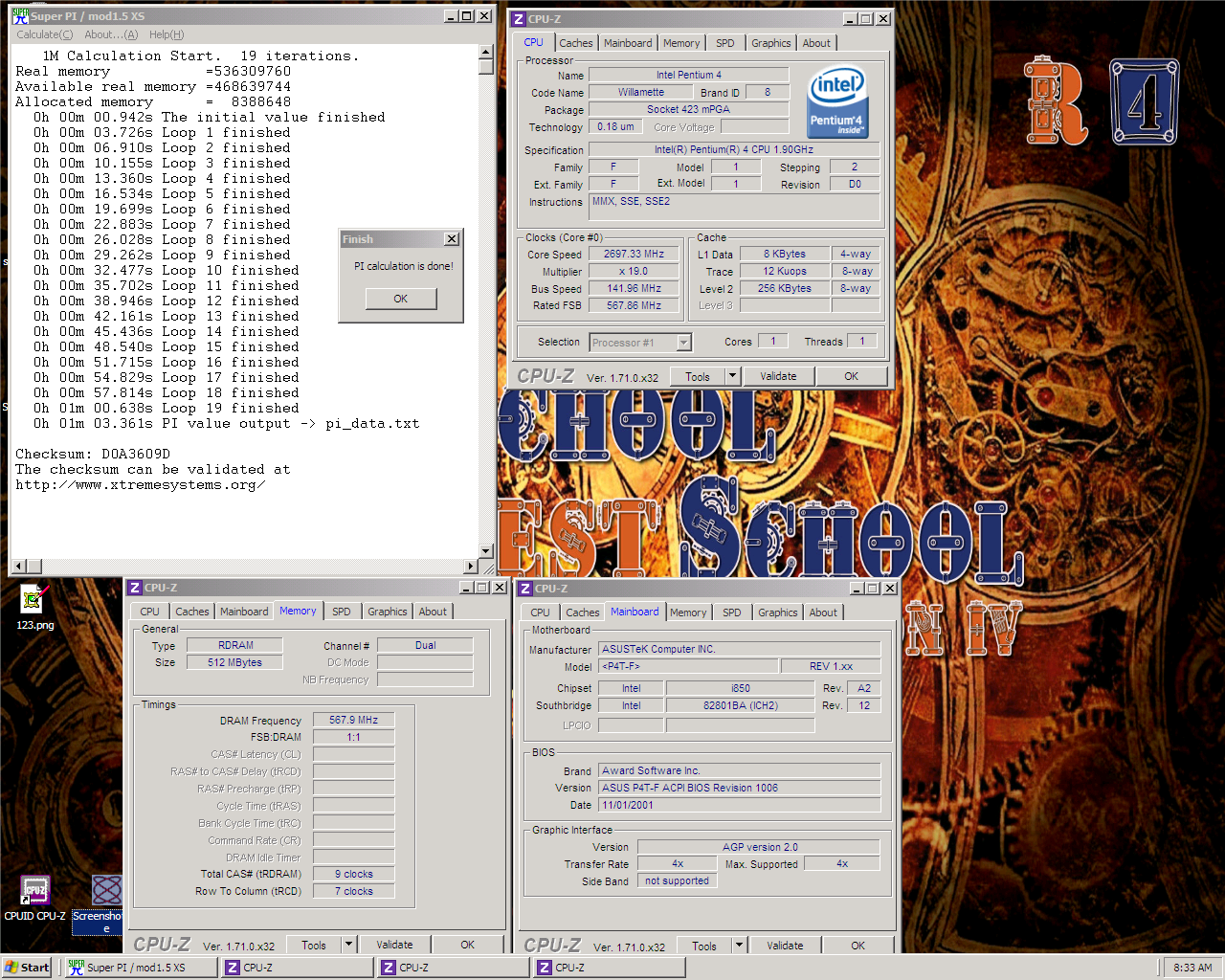The height and width of the screenshot is (980, 1225).
Task: Open the Help menu in Super PI
Action: 167,34
